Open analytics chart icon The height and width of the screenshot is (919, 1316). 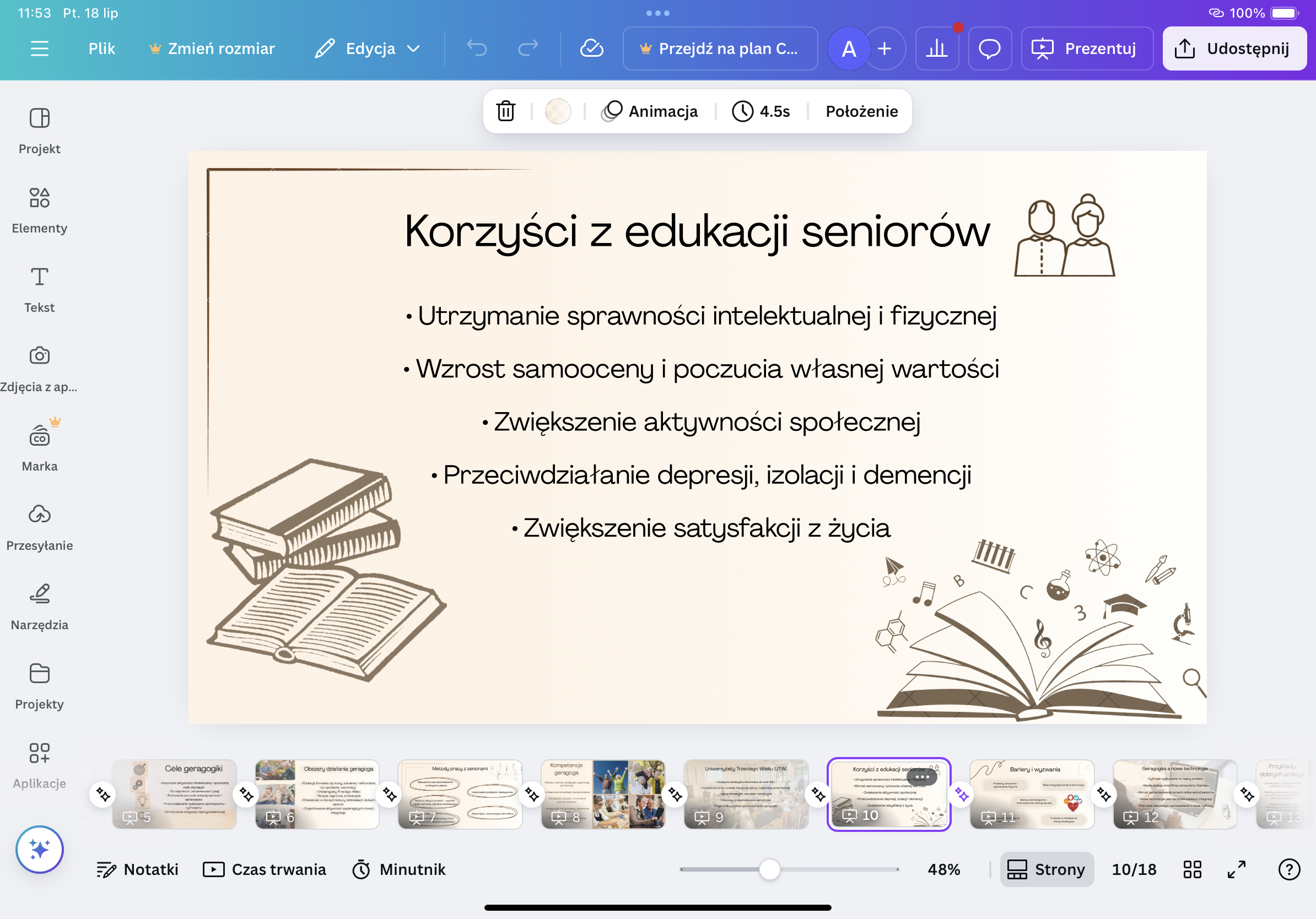click(936, 48)
